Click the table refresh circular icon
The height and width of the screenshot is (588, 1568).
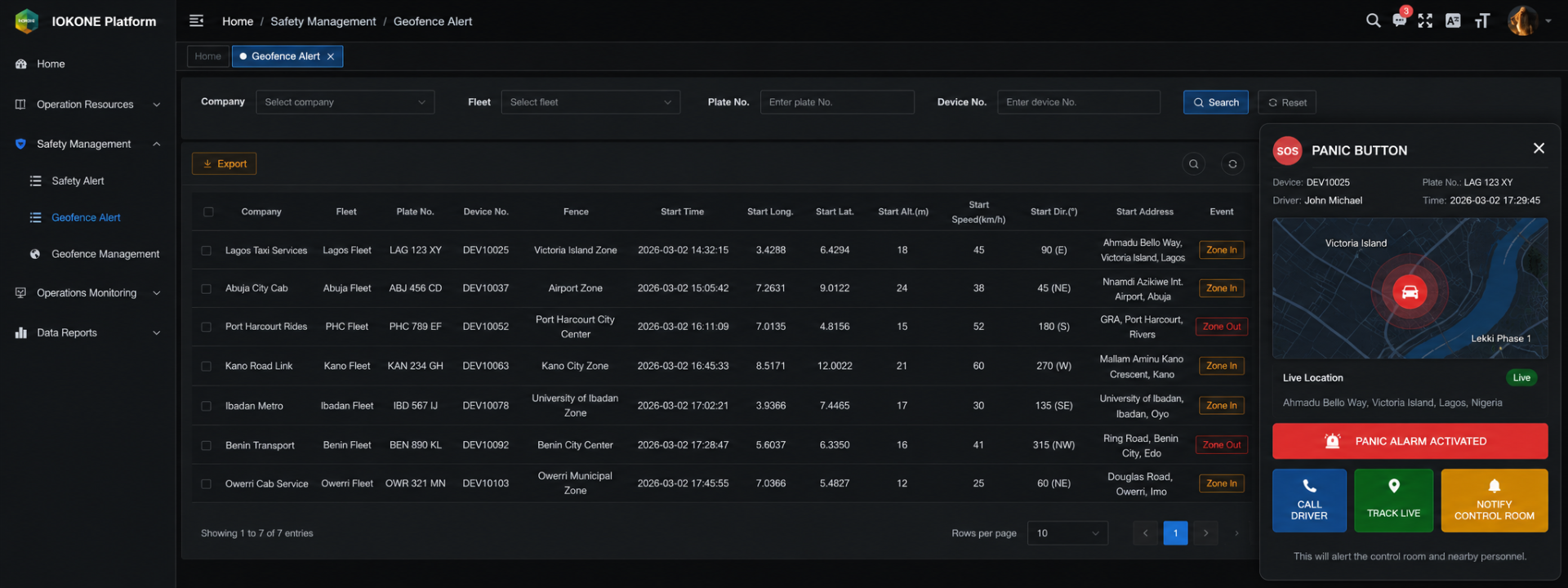click(x=1232, y=164)
